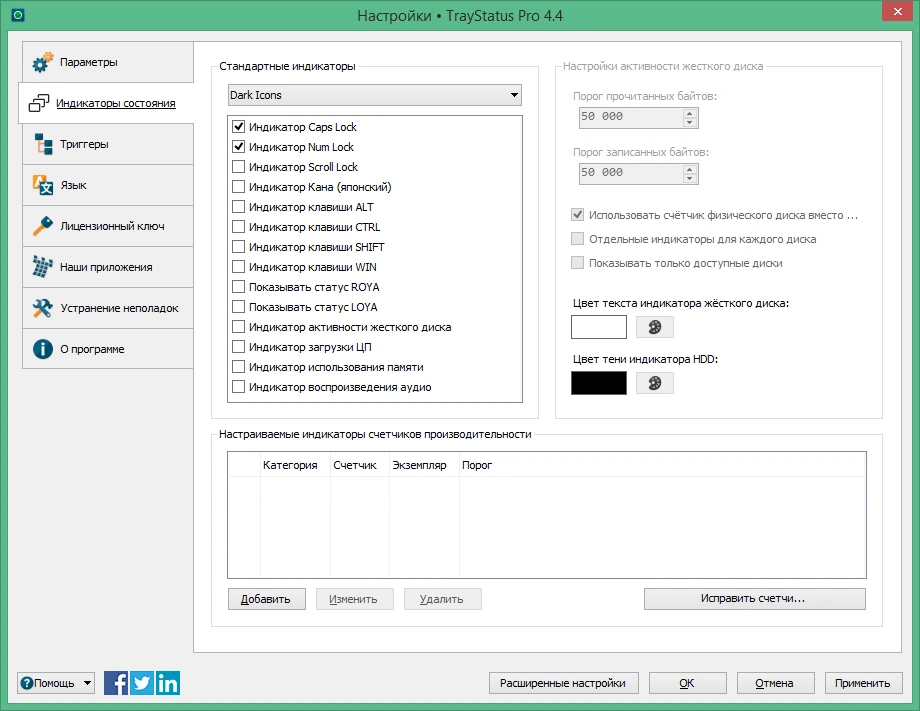Enable Индикатор клавиши WIN checkbox
Viewport: 920px width, 711px height.
[x=238, y=267]
